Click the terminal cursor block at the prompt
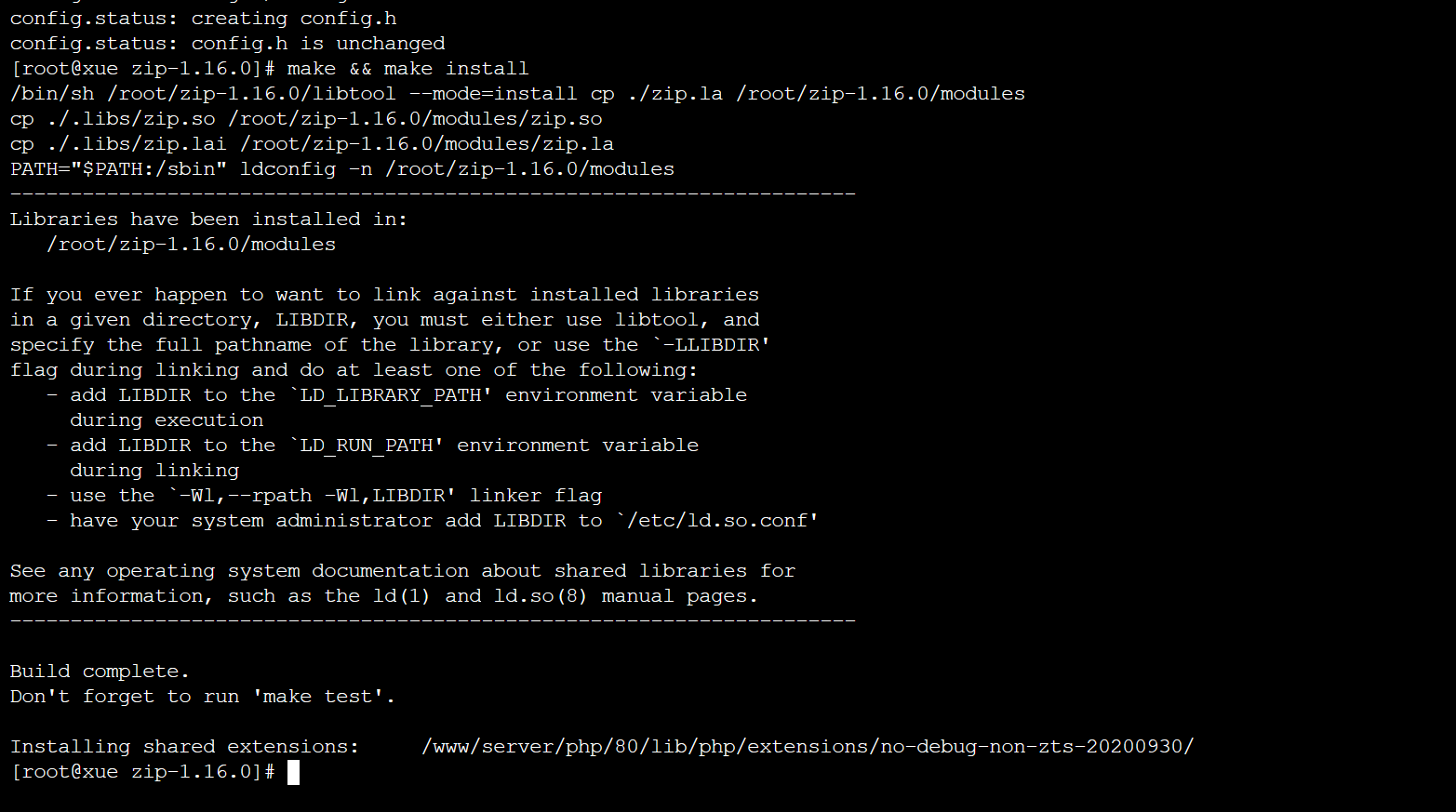Image resolution: width=1456 pixels, height=812 pixels. point(293,772)
